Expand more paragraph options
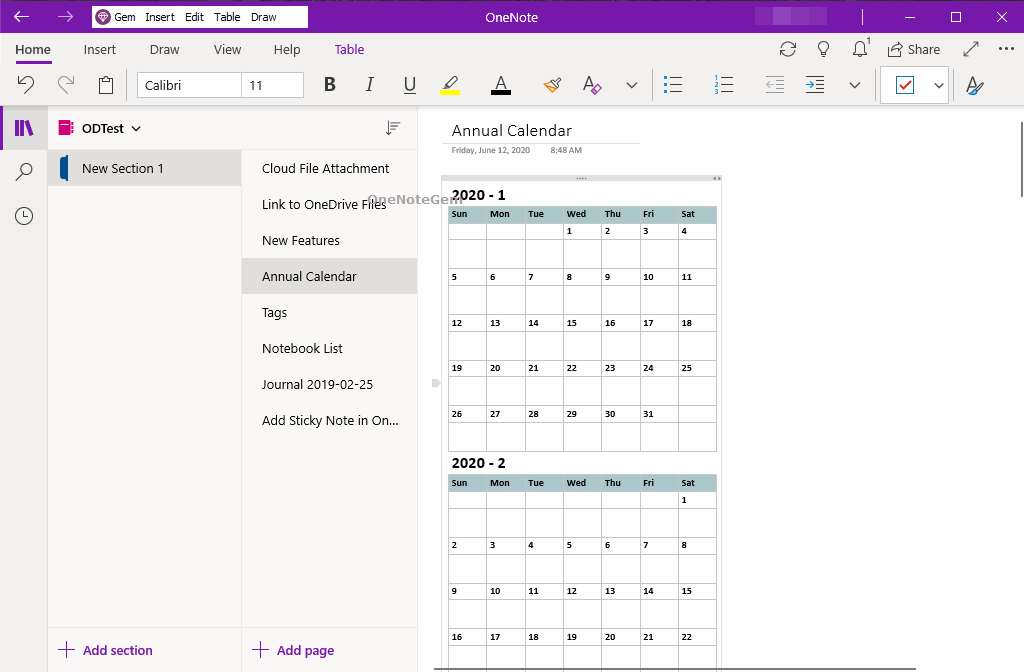The height and width of the screenshot is (672, 1024). [x=854, y=86]
